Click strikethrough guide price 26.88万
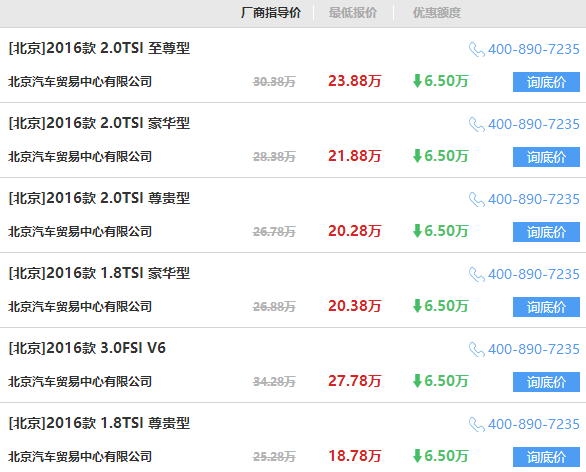This screenshot has width=586, height=472. pyautogui.click(x=274, y=307)
